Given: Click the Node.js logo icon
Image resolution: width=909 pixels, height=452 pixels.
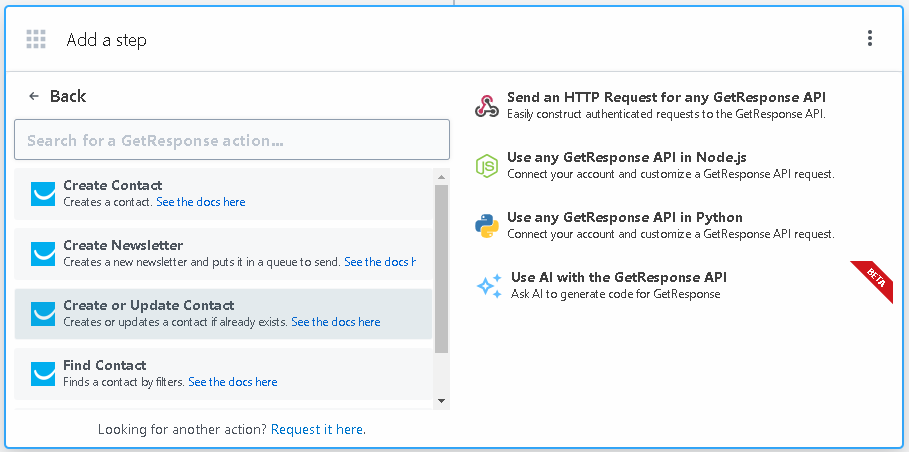Looking at the screenshot, I should [x=486, y=166].
